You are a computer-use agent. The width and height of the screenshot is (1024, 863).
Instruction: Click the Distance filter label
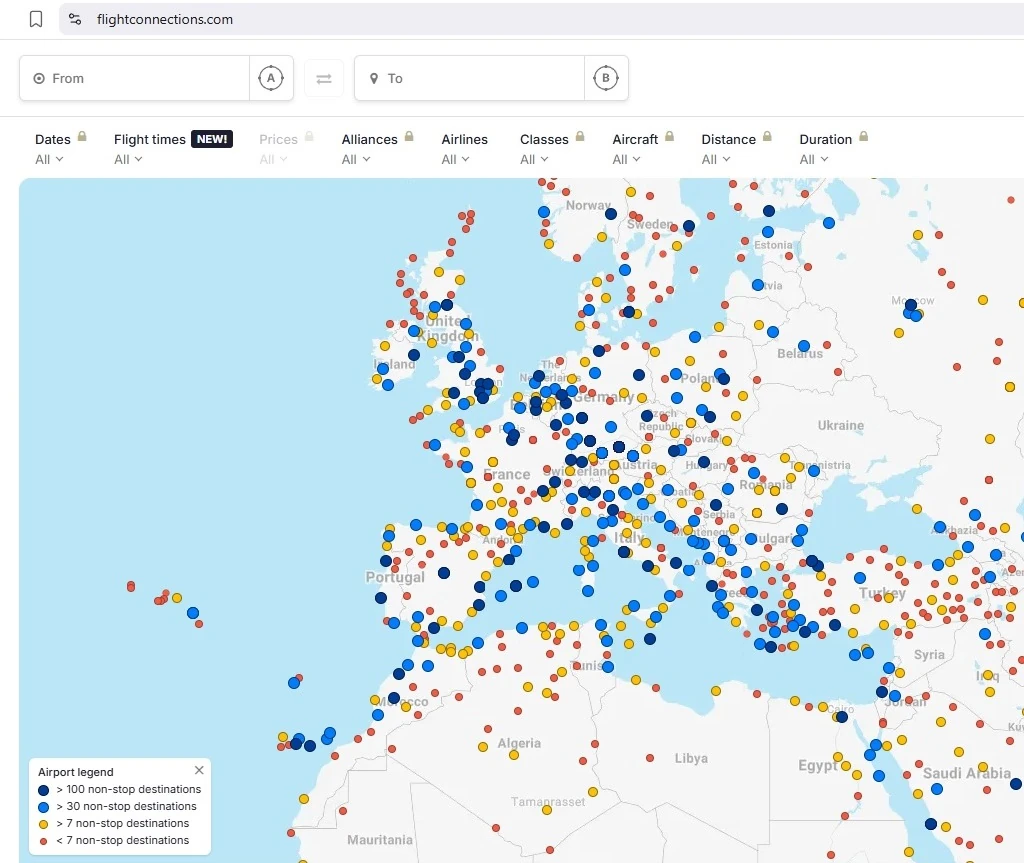tap(728, 139)
